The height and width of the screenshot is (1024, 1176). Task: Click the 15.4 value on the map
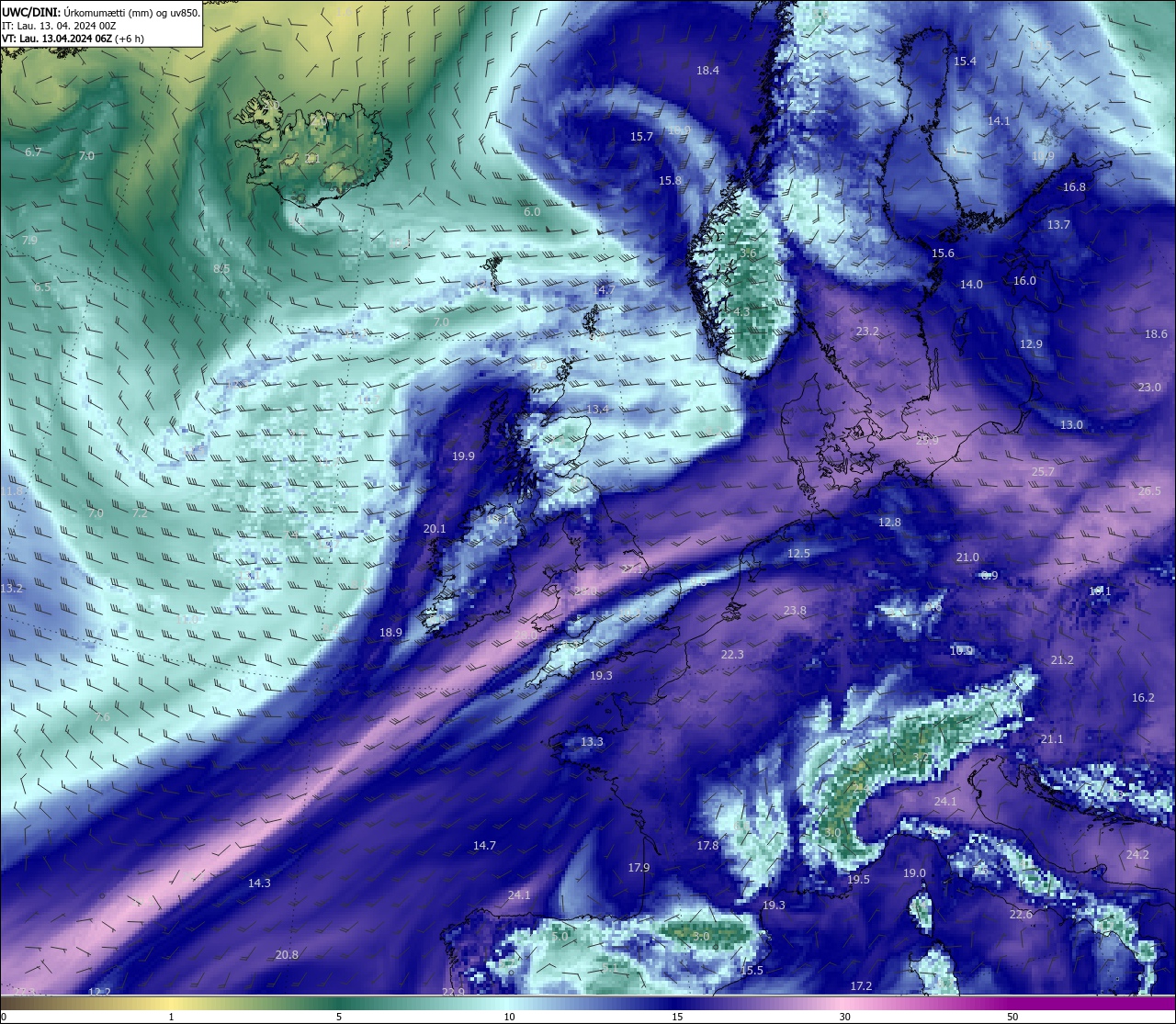pyautogui.click(x=965, y=62)
